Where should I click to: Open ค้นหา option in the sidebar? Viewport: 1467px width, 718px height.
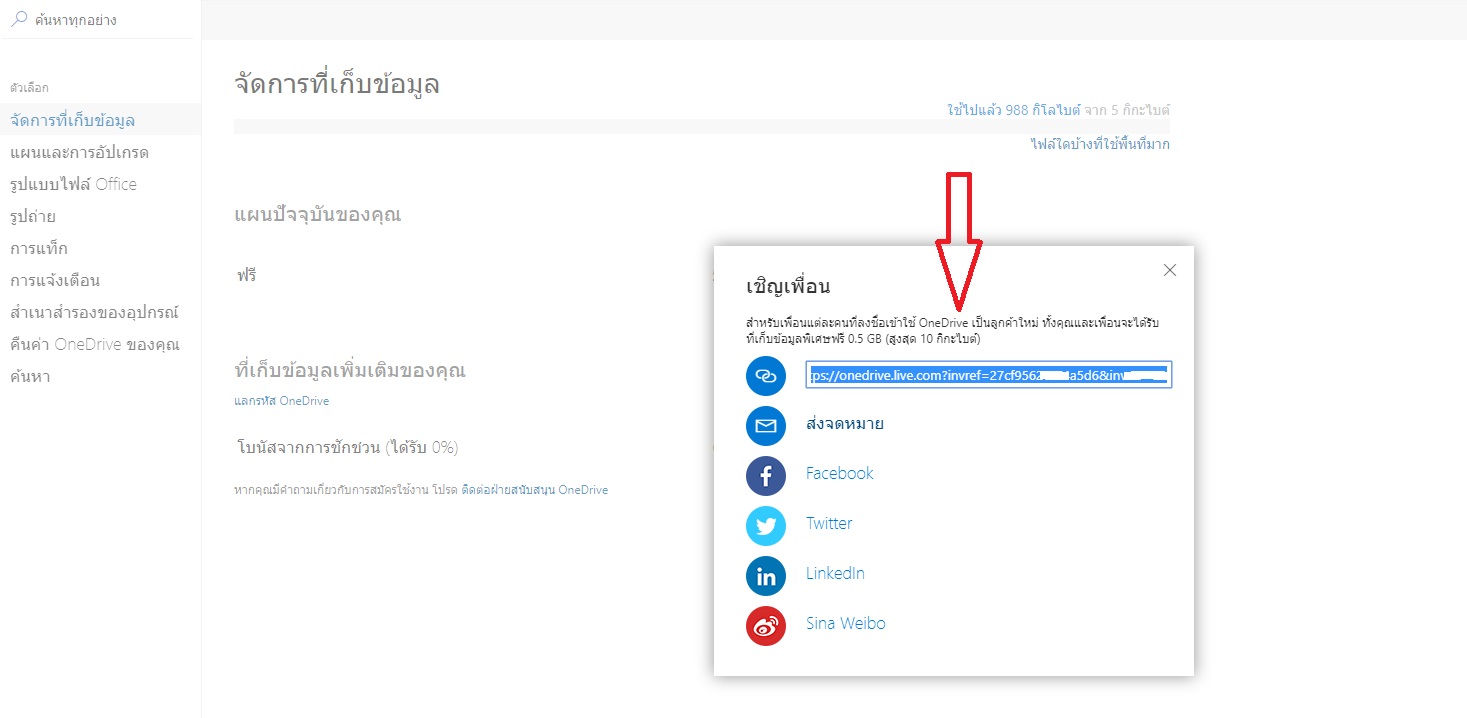(x=30, y=376)
